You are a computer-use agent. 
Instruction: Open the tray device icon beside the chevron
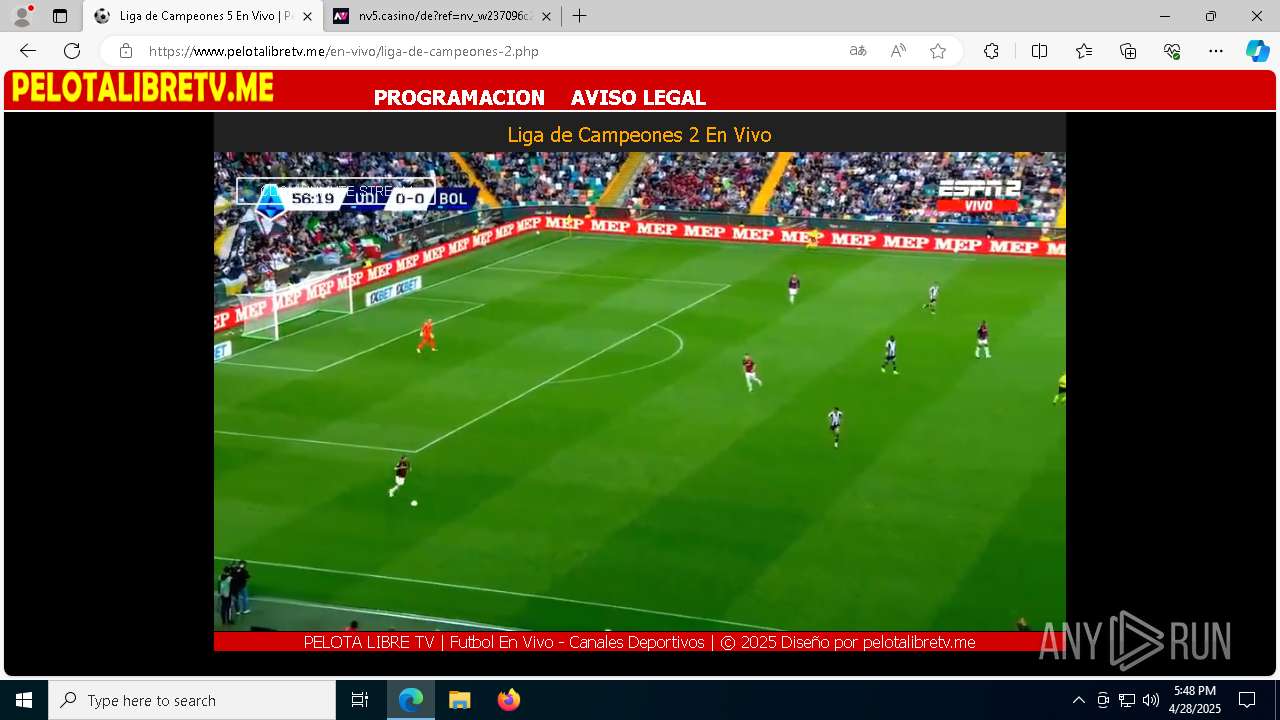1103,700
